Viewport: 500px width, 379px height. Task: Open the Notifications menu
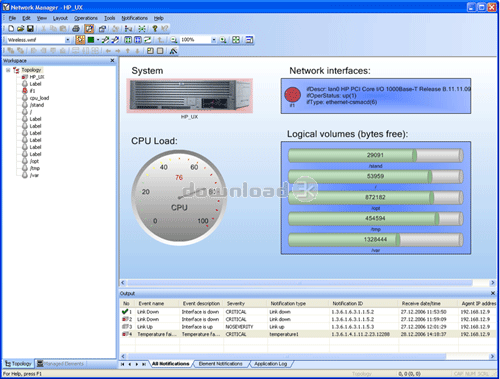pyautogui.click(x=134, y=18)
